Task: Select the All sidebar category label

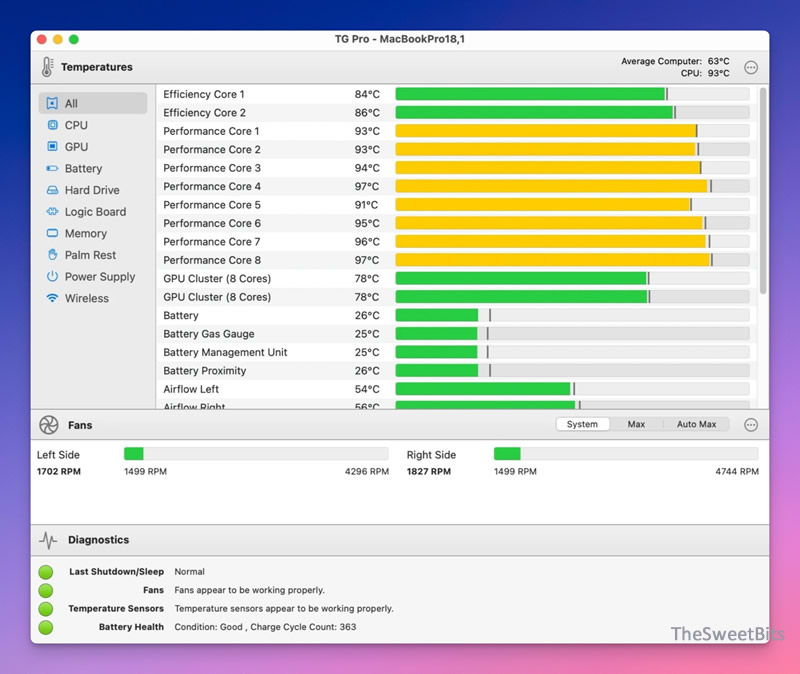Action: 71,104
